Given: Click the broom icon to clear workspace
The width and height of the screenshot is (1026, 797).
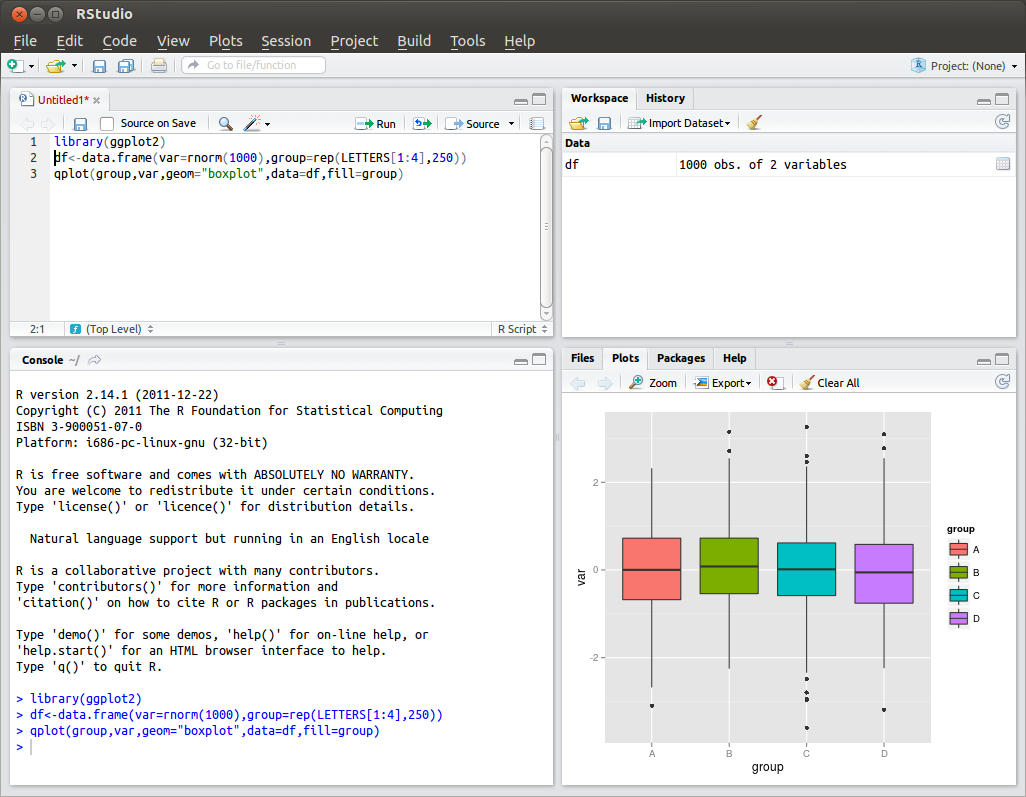Looking at the screenshot, I should (753, 122).
